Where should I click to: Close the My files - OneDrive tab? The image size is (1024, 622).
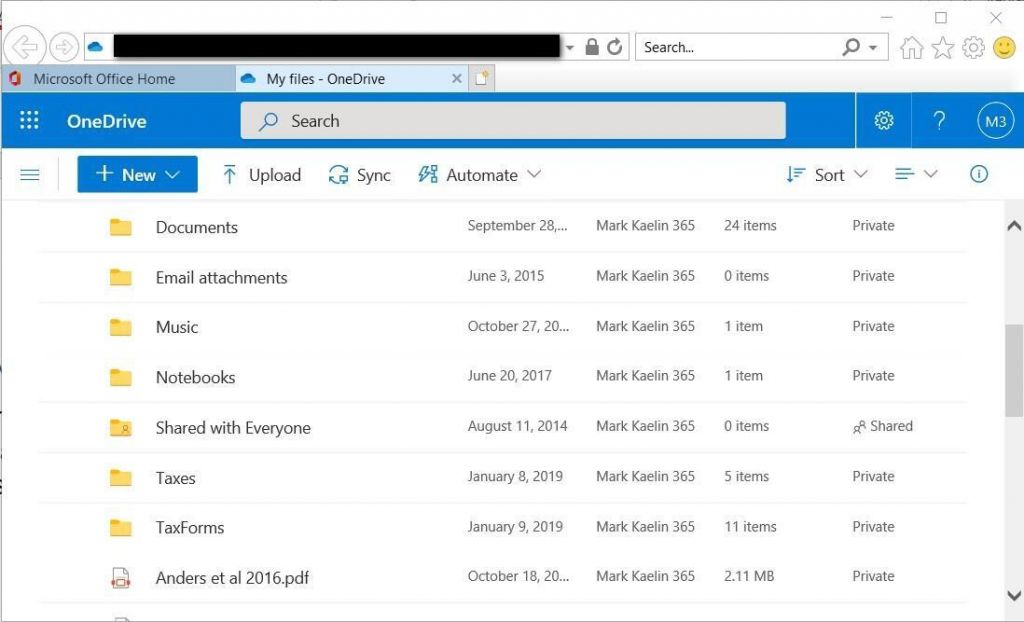point(457,79)
